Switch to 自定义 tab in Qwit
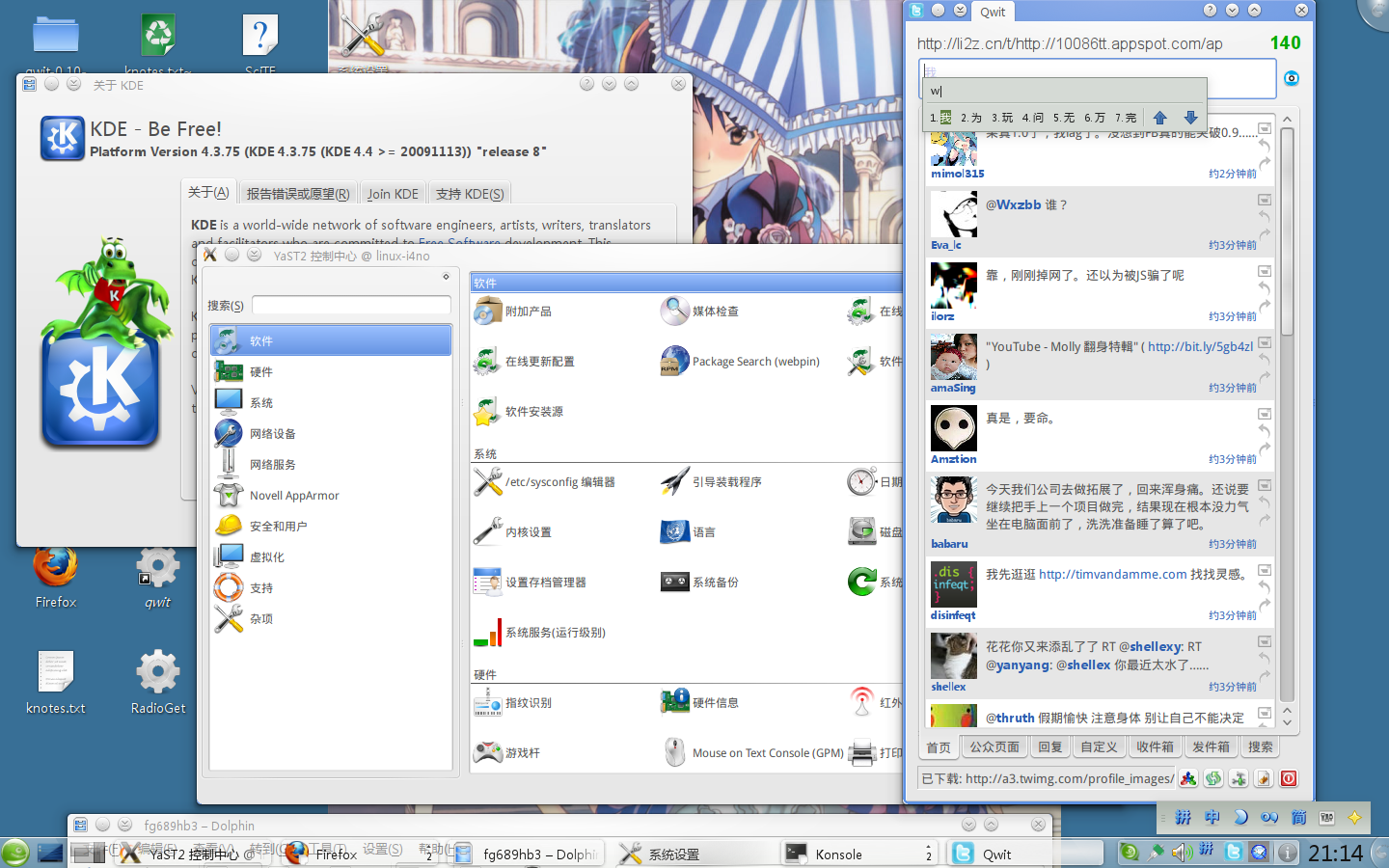The image size is (1389, 868). (x=1099, y=747)
